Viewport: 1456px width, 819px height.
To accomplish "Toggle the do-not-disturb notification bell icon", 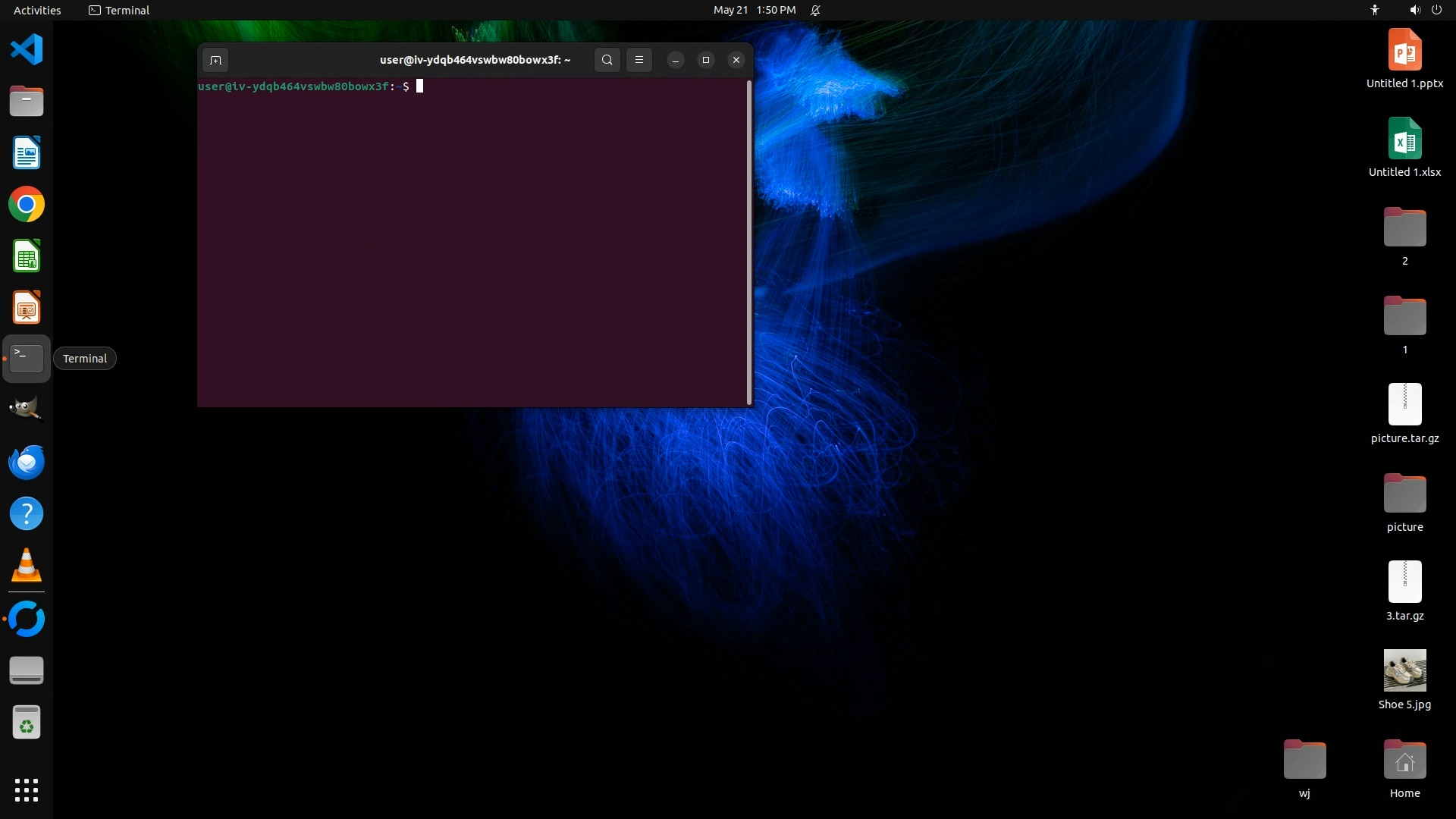I will (815, 10).
